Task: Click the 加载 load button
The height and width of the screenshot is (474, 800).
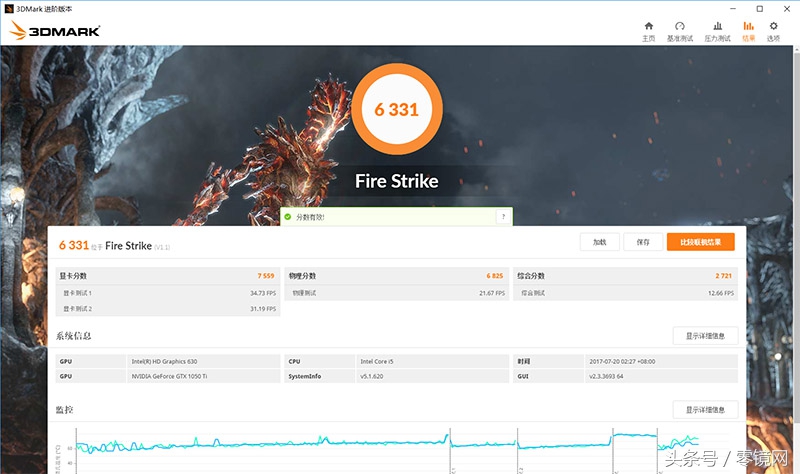Action: [599, 242]
